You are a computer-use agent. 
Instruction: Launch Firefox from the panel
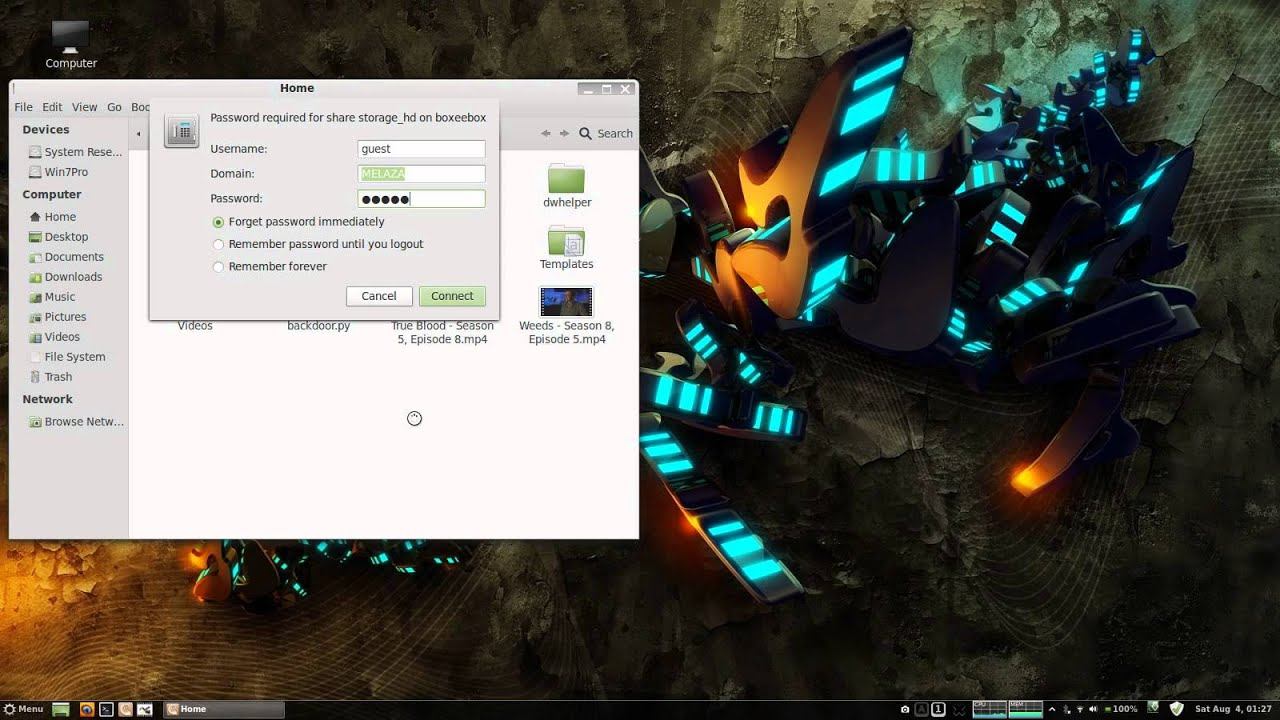click(87, 710)
